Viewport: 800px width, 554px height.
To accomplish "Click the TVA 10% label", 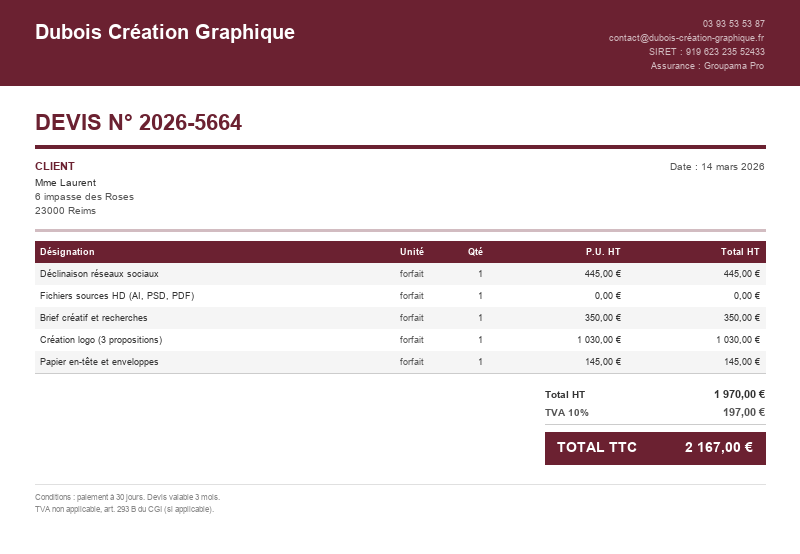I will (566, 413).
